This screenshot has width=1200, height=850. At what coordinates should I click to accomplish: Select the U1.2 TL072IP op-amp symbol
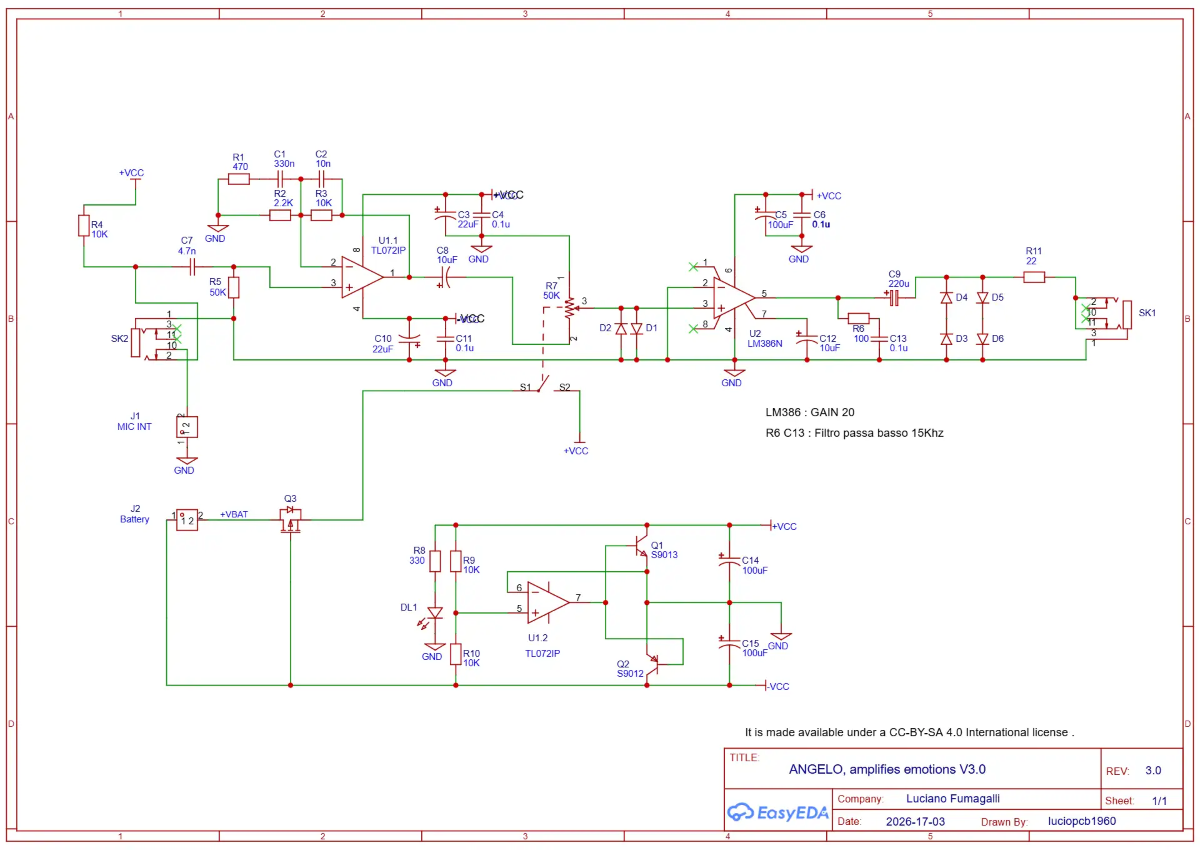pyautogui.click(x=548, y=601)
